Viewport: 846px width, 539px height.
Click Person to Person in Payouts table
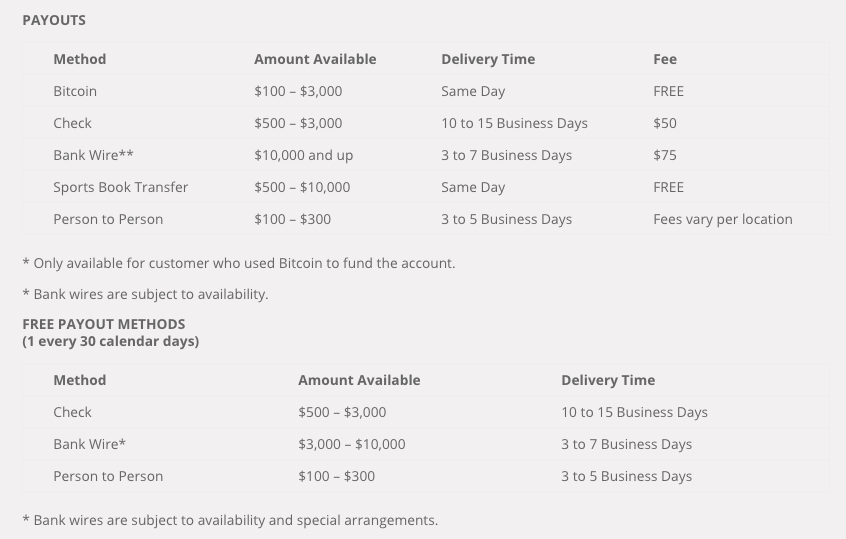point(108,220)
